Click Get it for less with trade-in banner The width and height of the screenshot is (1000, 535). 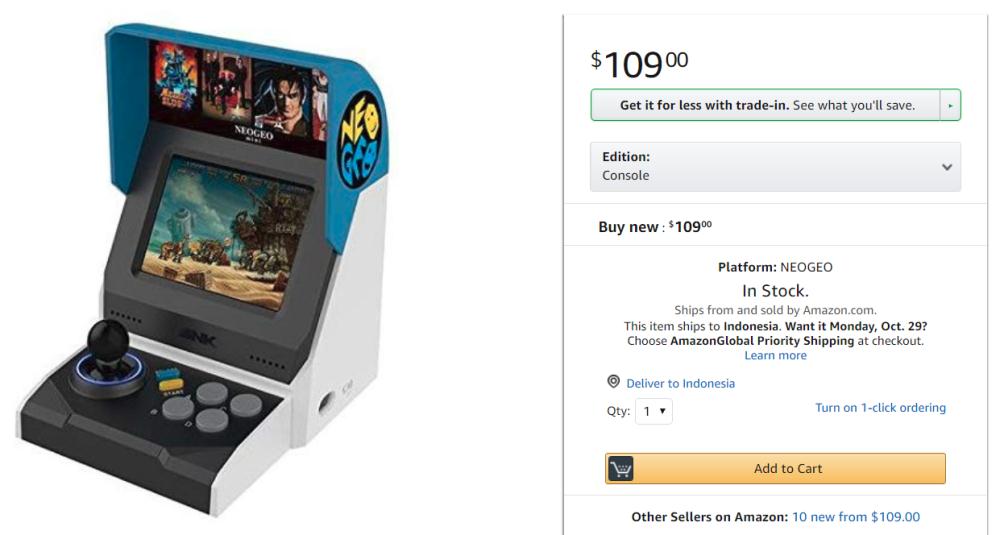click(x=765, y=105)
